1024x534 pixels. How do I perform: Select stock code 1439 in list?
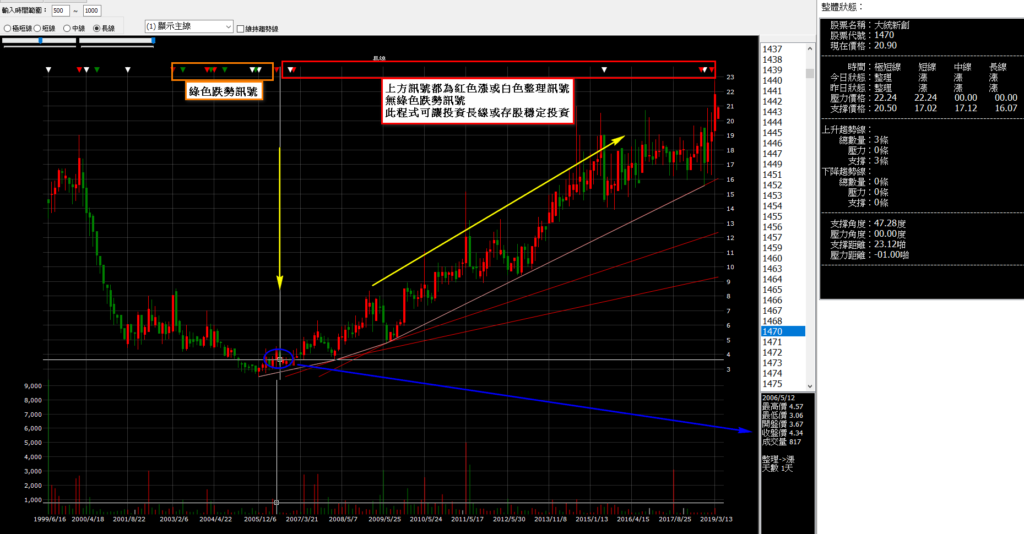[782, 70]
